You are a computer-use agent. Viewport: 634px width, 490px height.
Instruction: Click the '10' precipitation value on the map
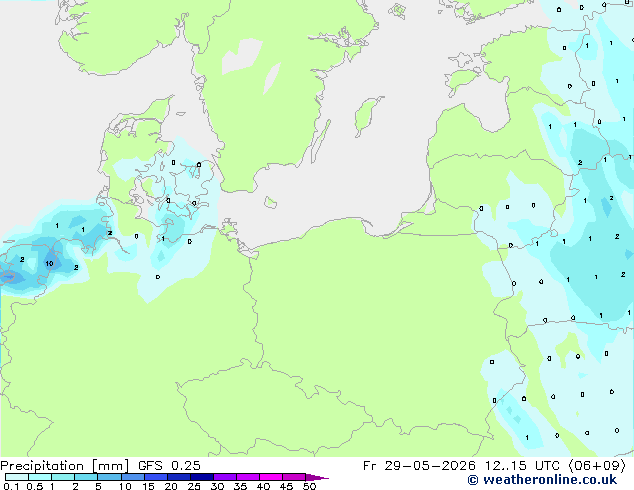49,264
